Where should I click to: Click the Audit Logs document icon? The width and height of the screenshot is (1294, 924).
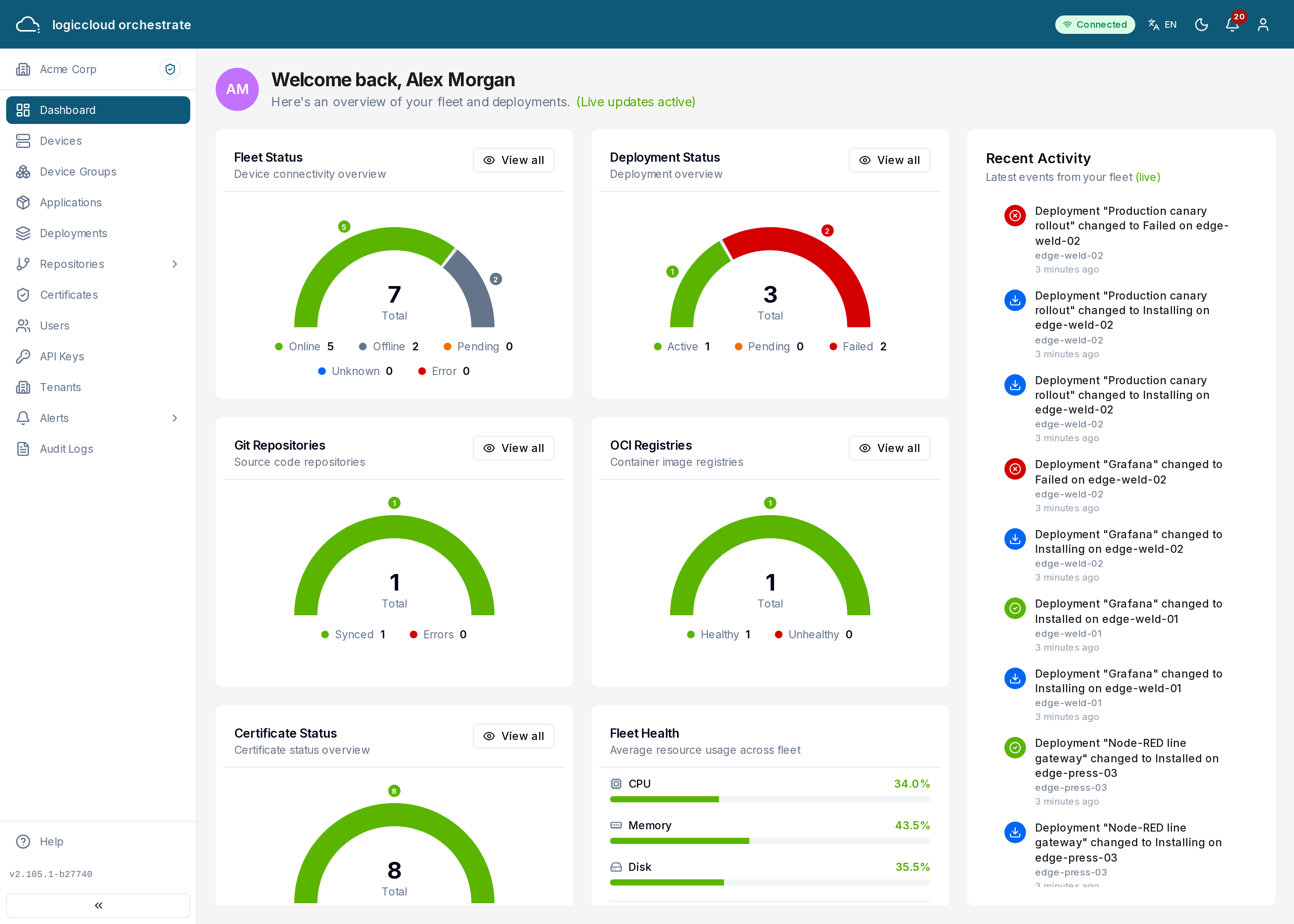coord(23,449)
